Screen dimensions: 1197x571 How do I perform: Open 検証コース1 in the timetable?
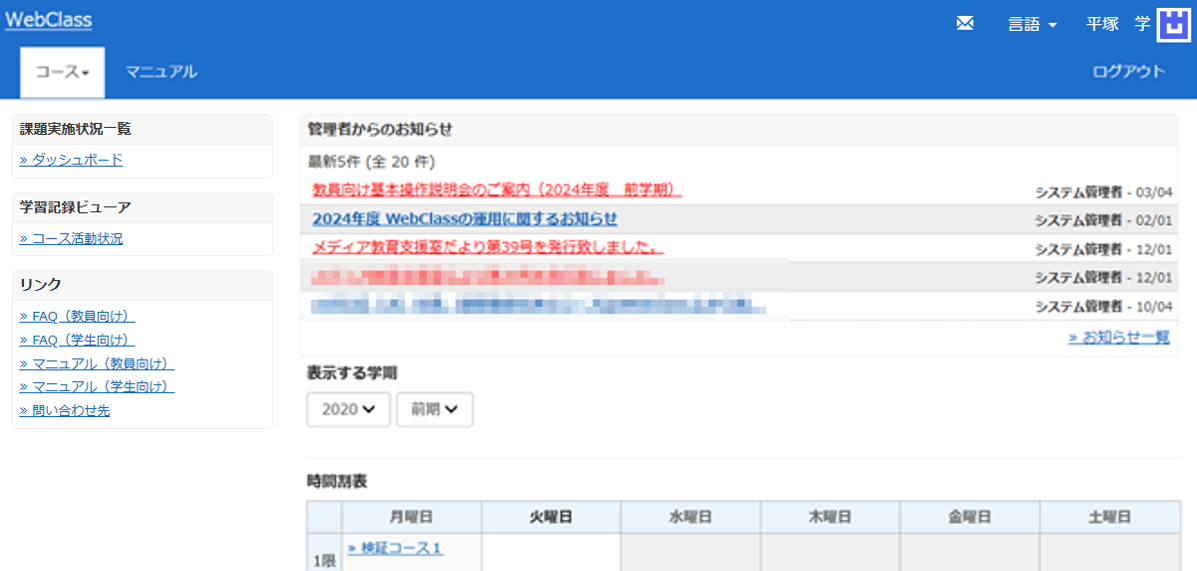click(395, 548)
